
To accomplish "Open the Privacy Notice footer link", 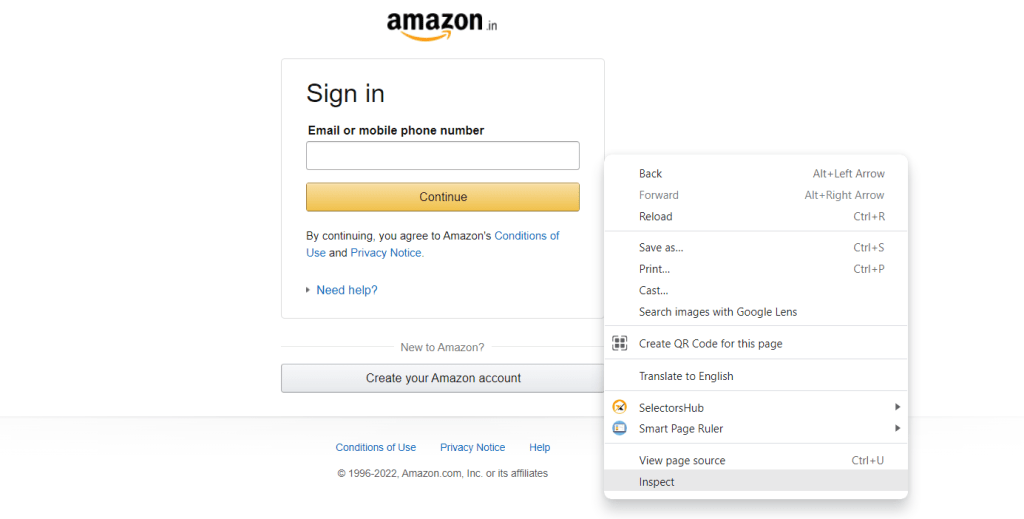I will tap(472, 448).
